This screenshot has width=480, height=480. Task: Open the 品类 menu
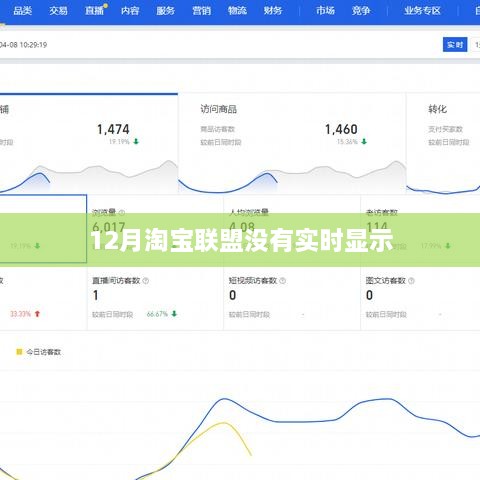23,11
